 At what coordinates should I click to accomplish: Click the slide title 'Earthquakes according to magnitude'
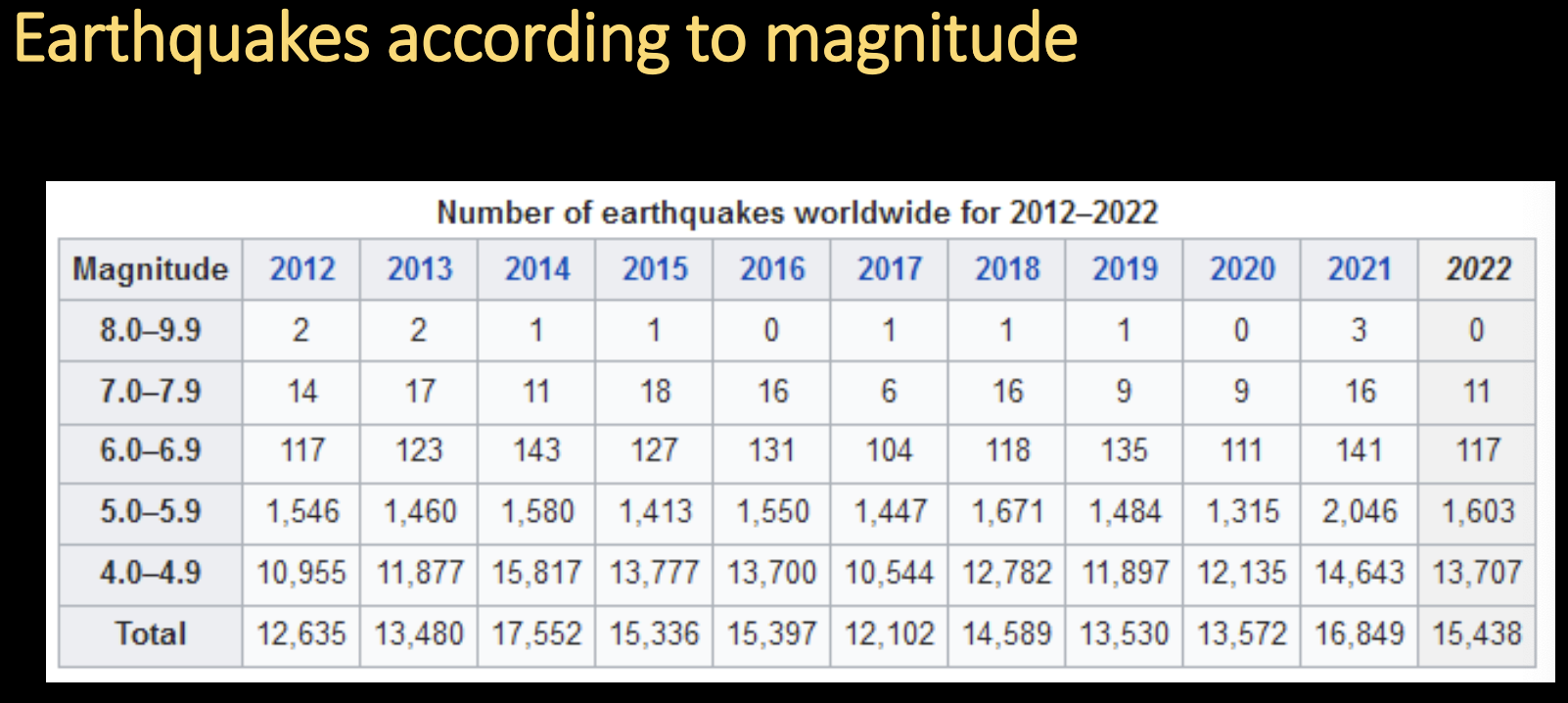[545, 39]
